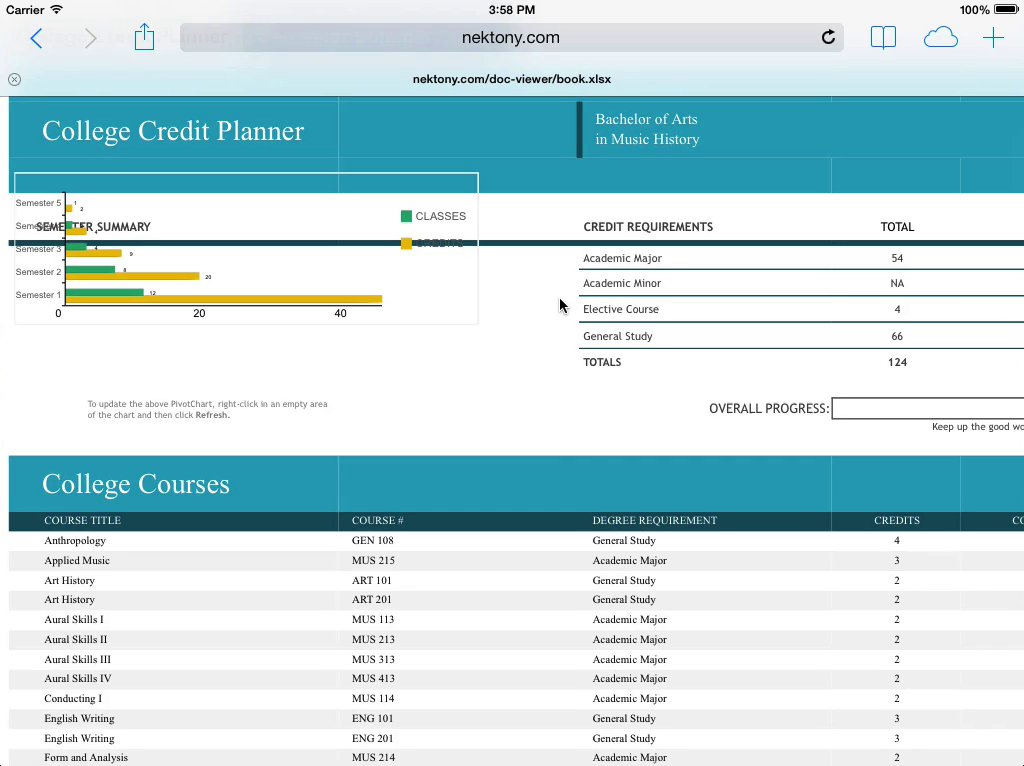Click the green CLASSES legend swatch
The height and width of the screenshot is (766, 1024).
tap(406, 216)
